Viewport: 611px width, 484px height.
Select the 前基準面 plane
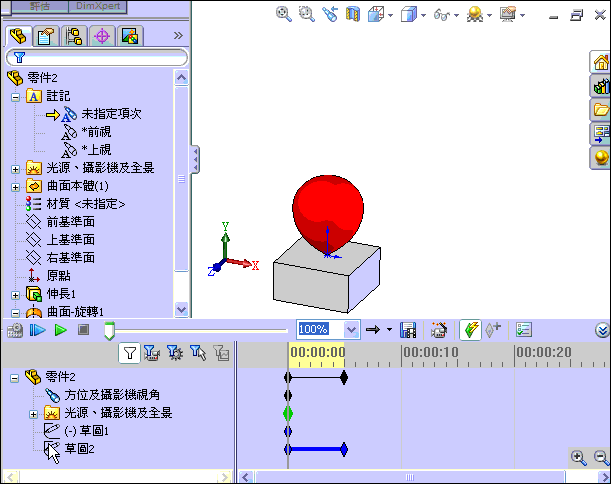(71, 222)
